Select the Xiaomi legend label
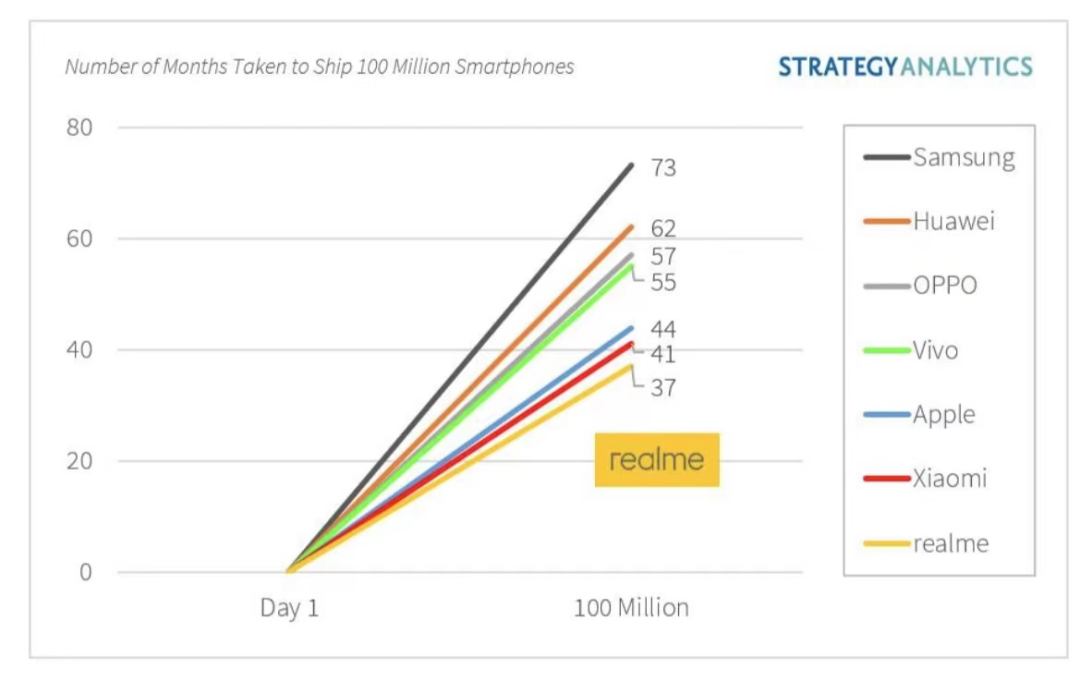The width and height of the screenshot is (1080, 682). [x=949, y=478]
